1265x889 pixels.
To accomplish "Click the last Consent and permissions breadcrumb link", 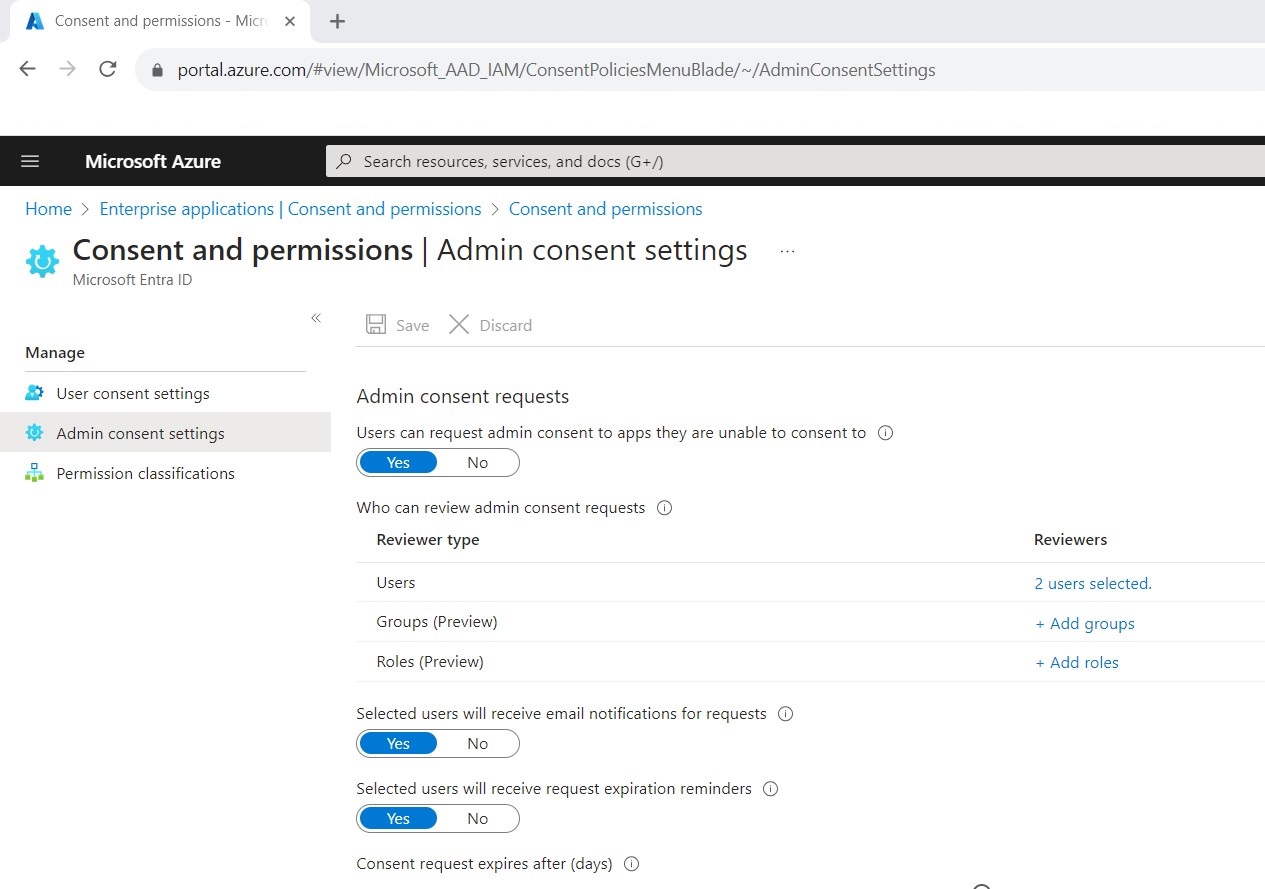I will [x=605, y=209].
